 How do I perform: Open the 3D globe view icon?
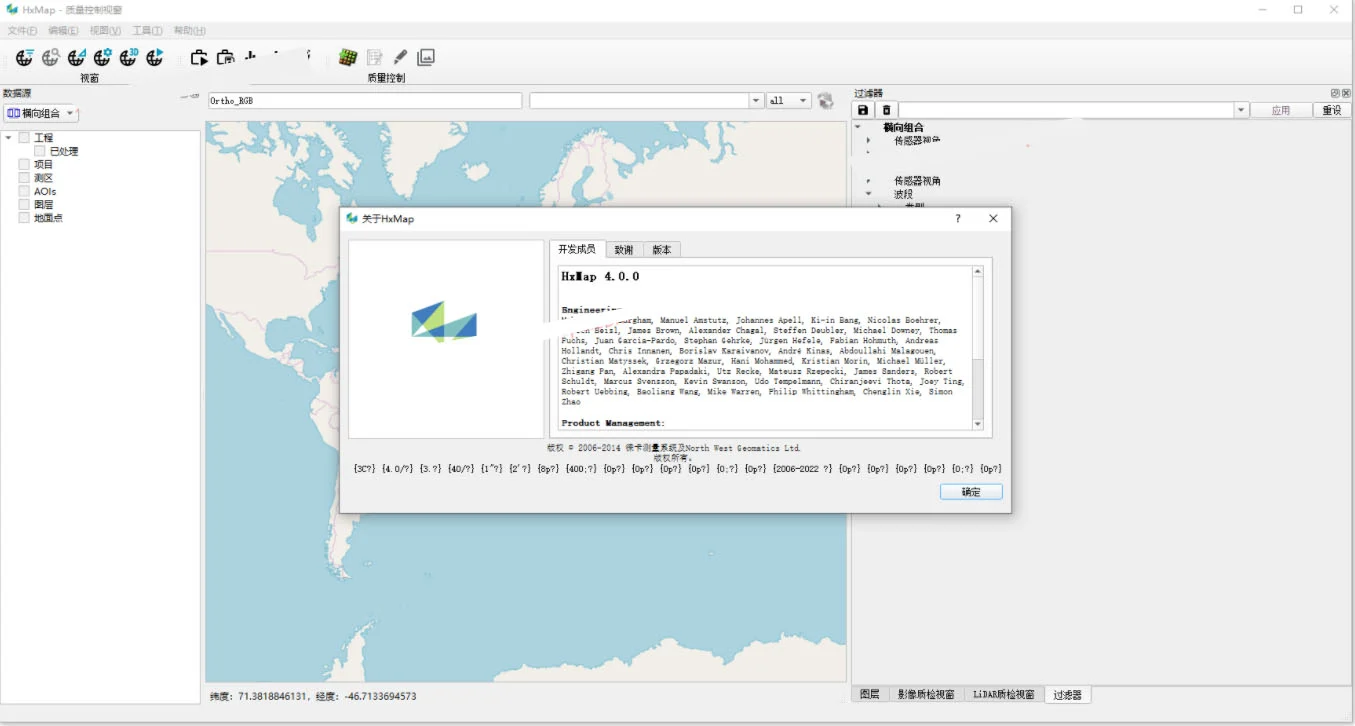(128, 58)
